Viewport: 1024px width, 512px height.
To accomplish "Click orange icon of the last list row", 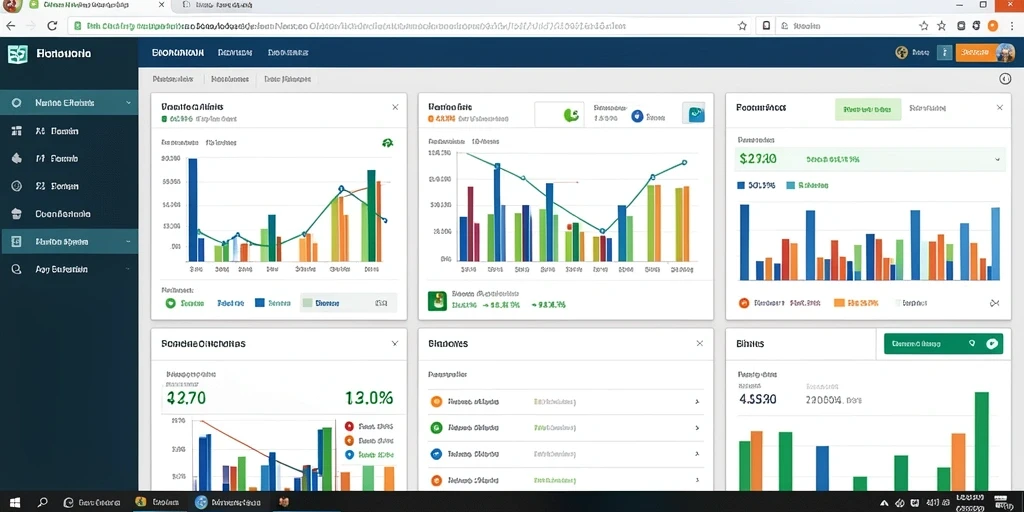I will point(436,481).
